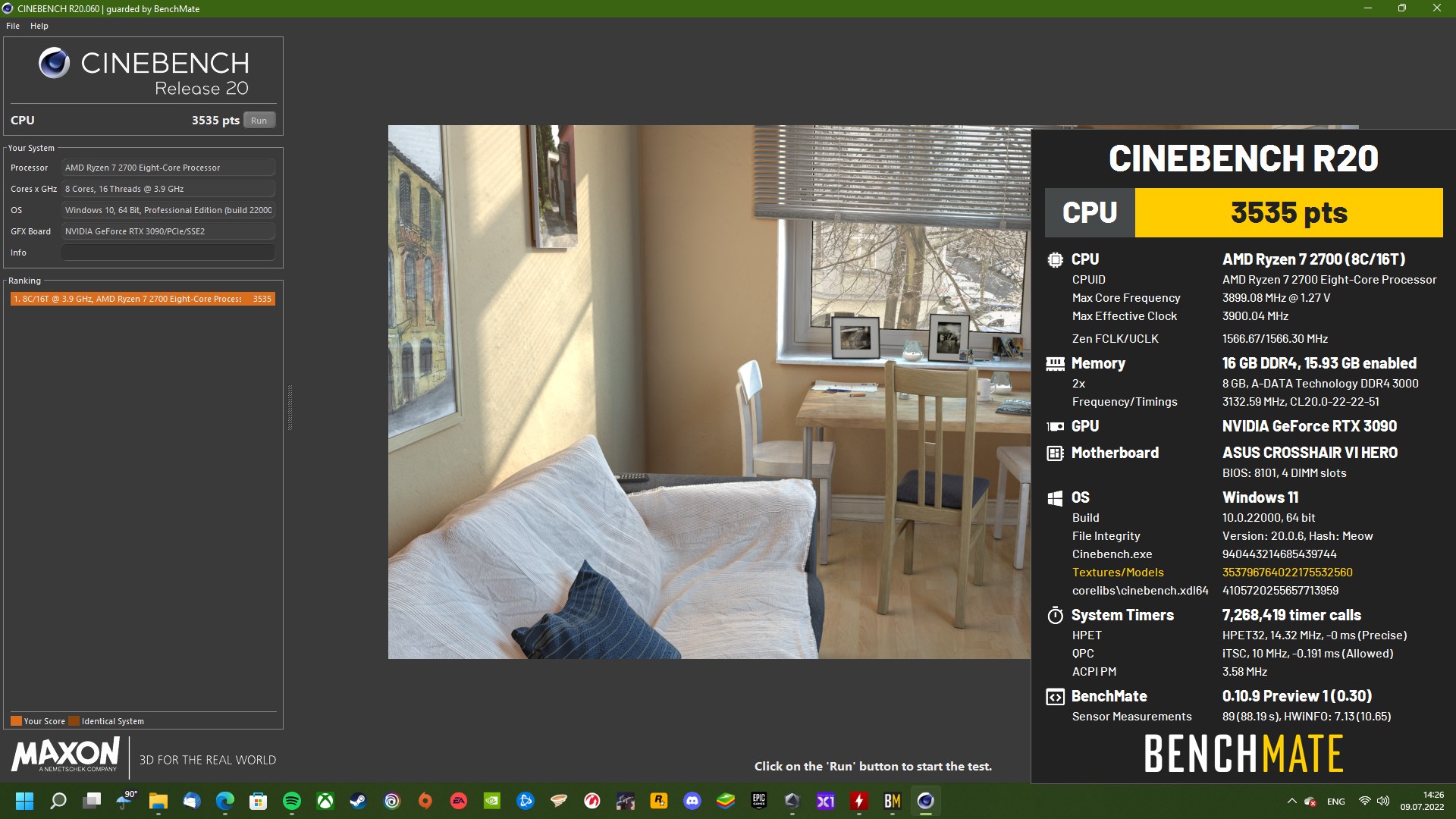Click the cloud sync error tray icon
Image resolution: width=1456 pixels, height=819 pixels.
(x=1310, y=802)
